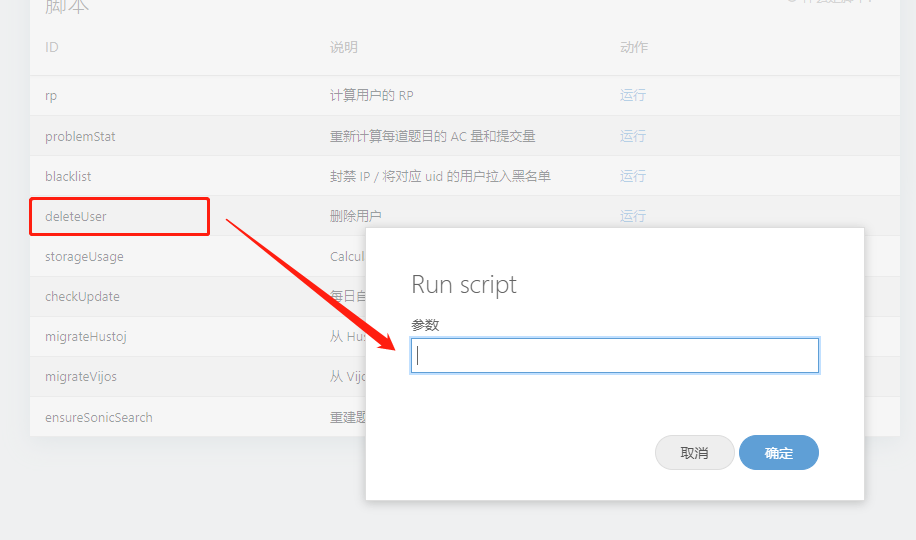The width and height of the screenshot is (916, 540).
Task: Select the migrateVijos script ID
Action: pos(81,376)
